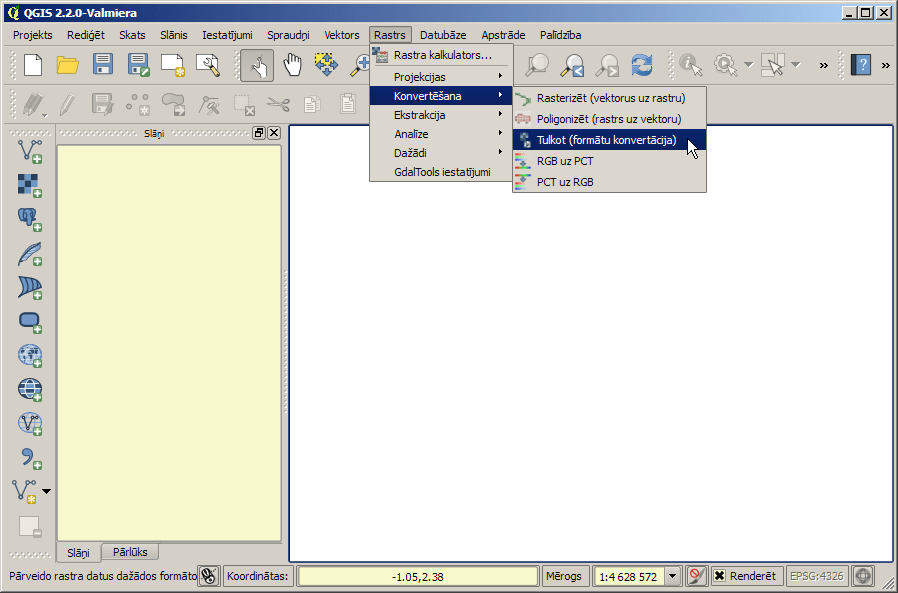898x593 pixels.
Task: Switch to the Slāņi tab
Action: [78, 553]
